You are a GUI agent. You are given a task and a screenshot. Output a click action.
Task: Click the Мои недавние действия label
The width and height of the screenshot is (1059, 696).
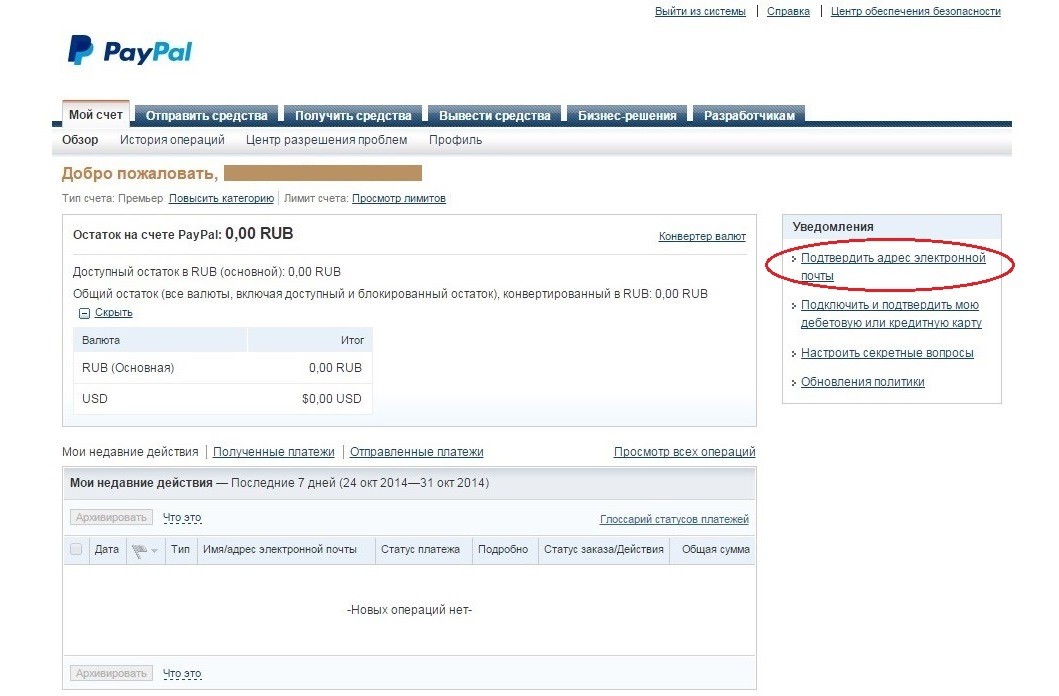130,452
